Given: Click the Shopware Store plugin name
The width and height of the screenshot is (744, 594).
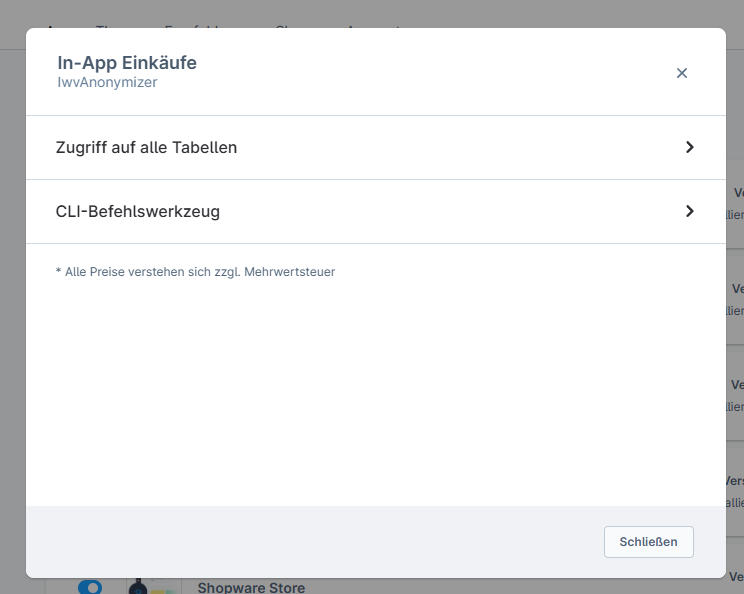Looking at the screenshot, I should tap(251, 587).
